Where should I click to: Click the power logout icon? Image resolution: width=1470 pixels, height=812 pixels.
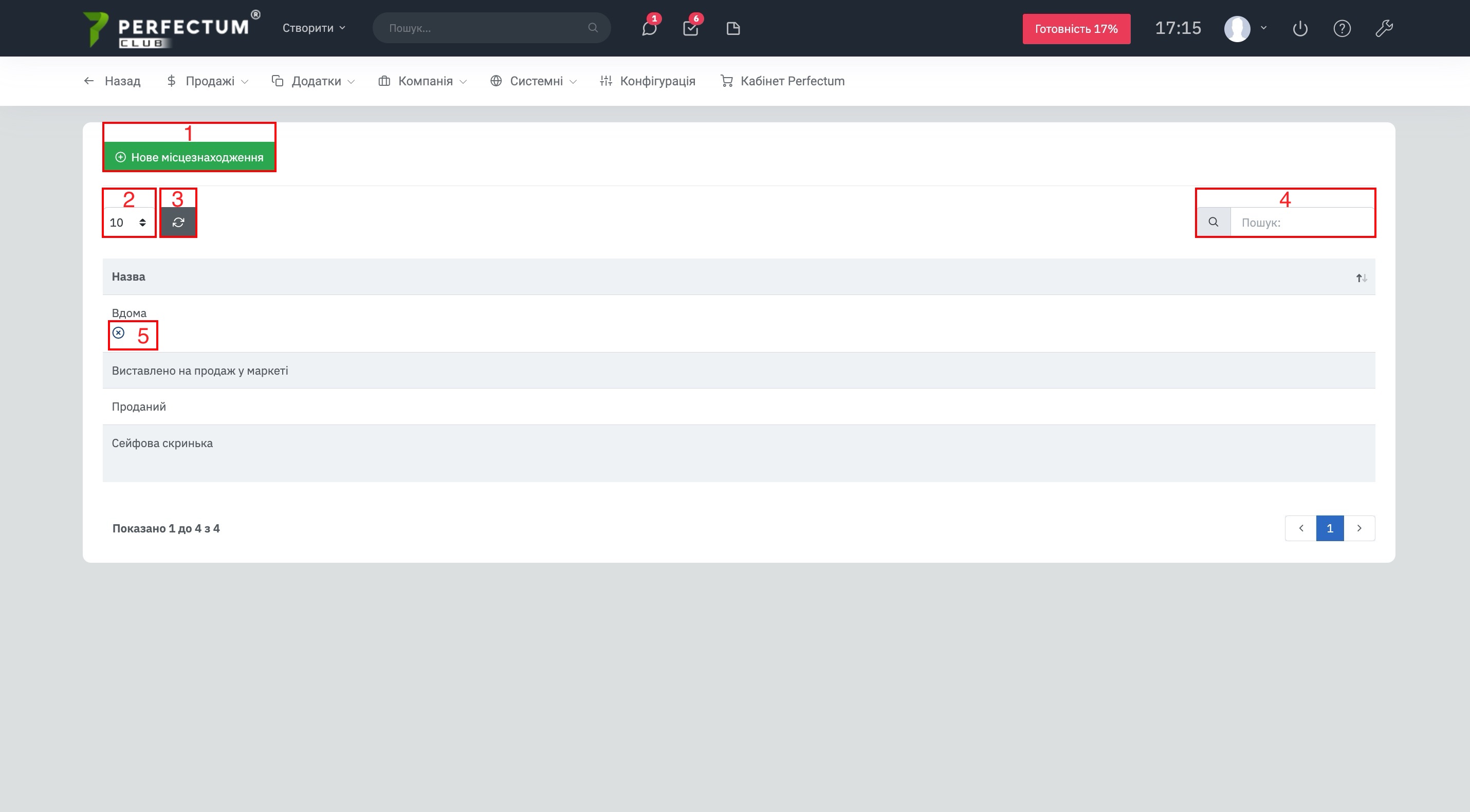tap(1300, 28)
